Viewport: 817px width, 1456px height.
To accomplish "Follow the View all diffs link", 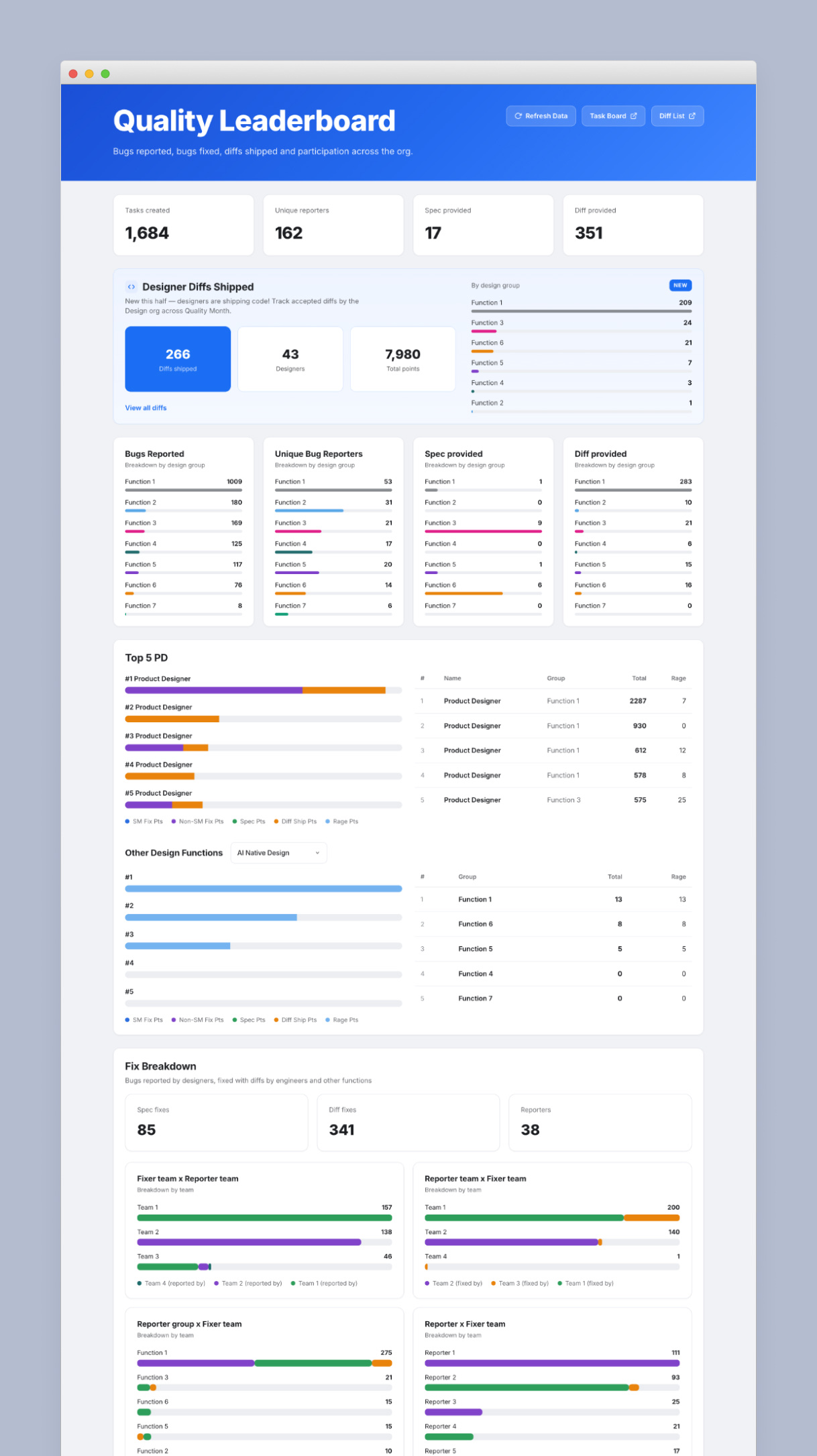I will 146,408.
